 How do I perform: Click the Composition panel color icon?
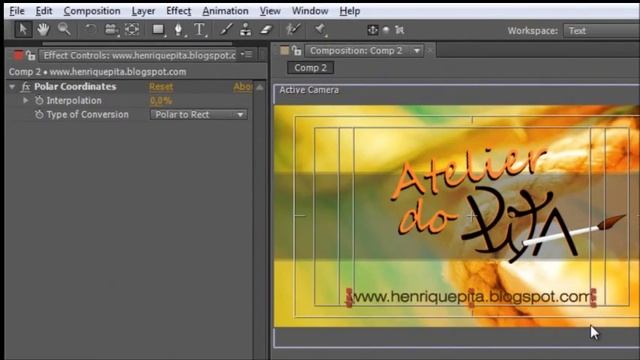coord(284,51)
